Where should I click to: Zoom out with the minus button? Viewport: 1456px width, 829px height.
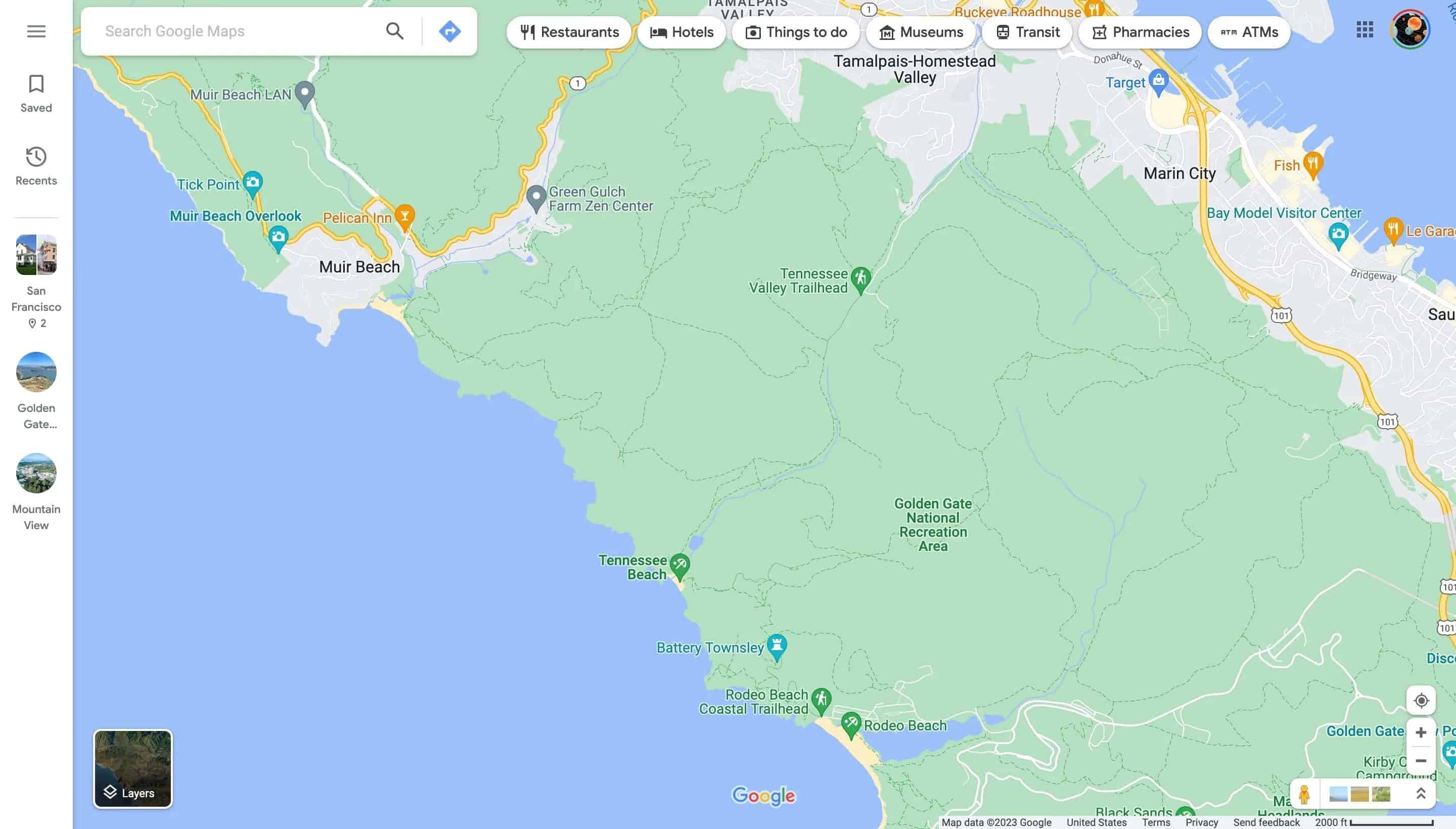point(1421,761)
